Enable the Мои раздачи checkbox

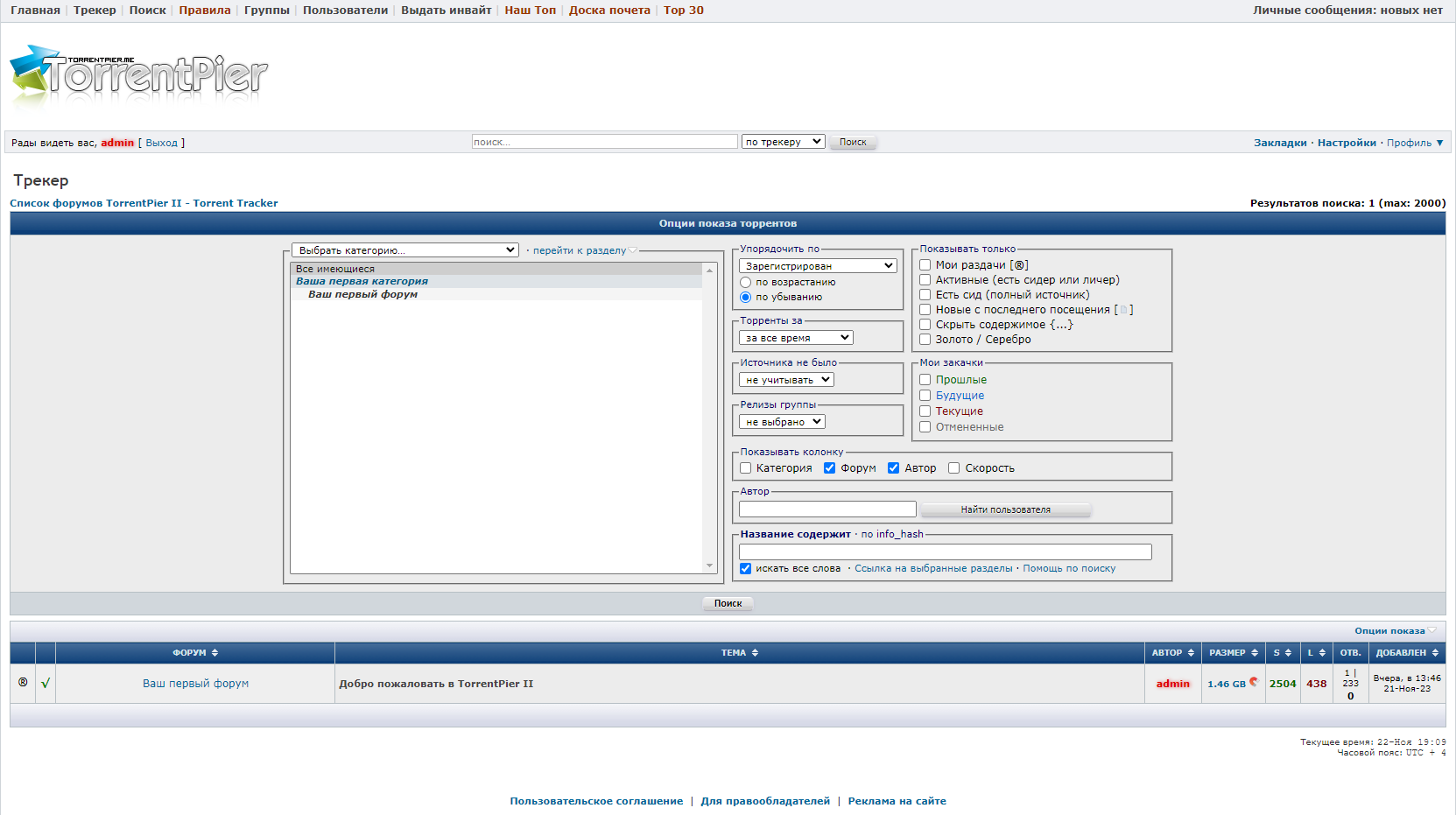coord(925,265)
